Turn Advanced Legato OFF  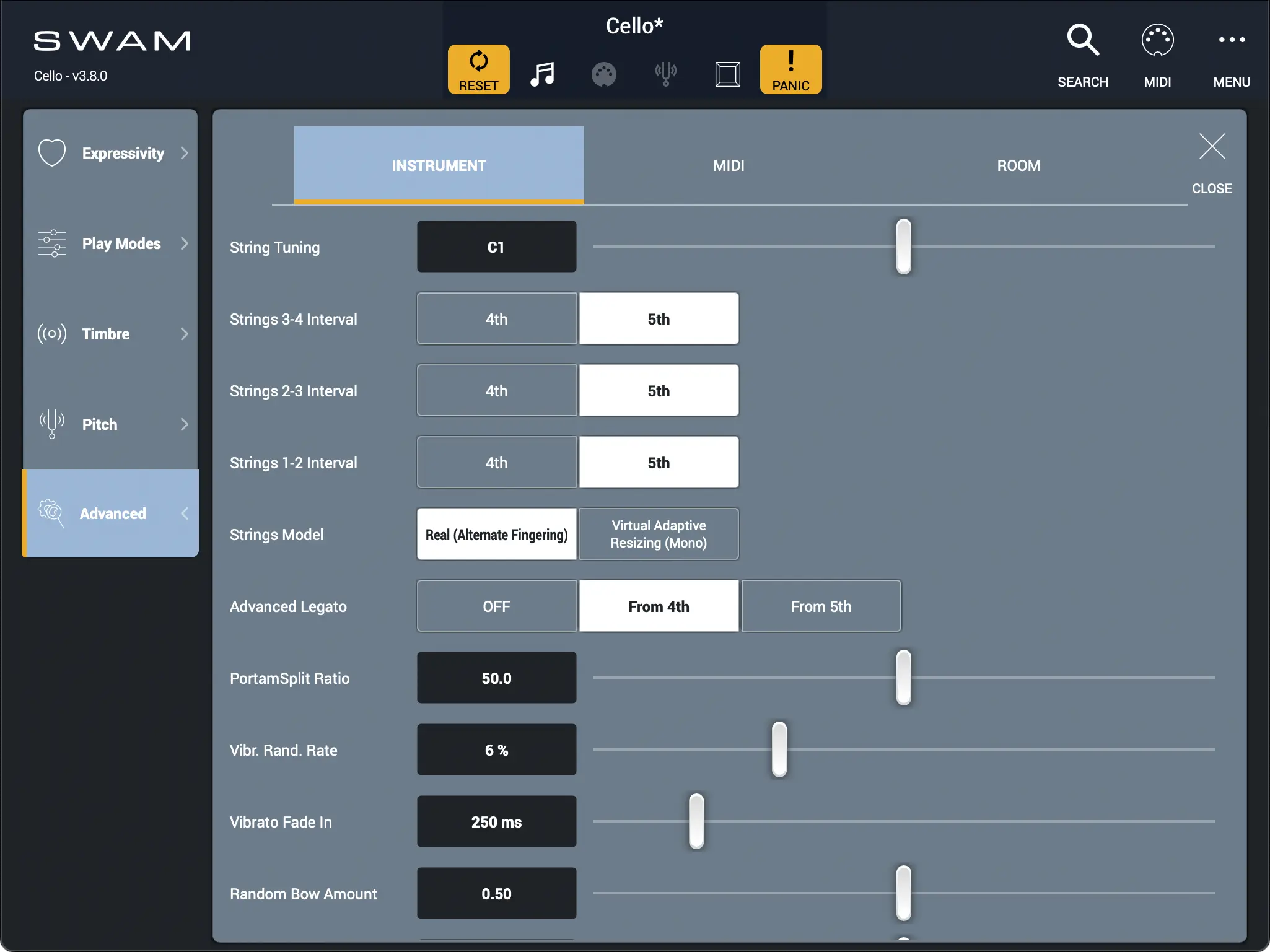point(496,606)
